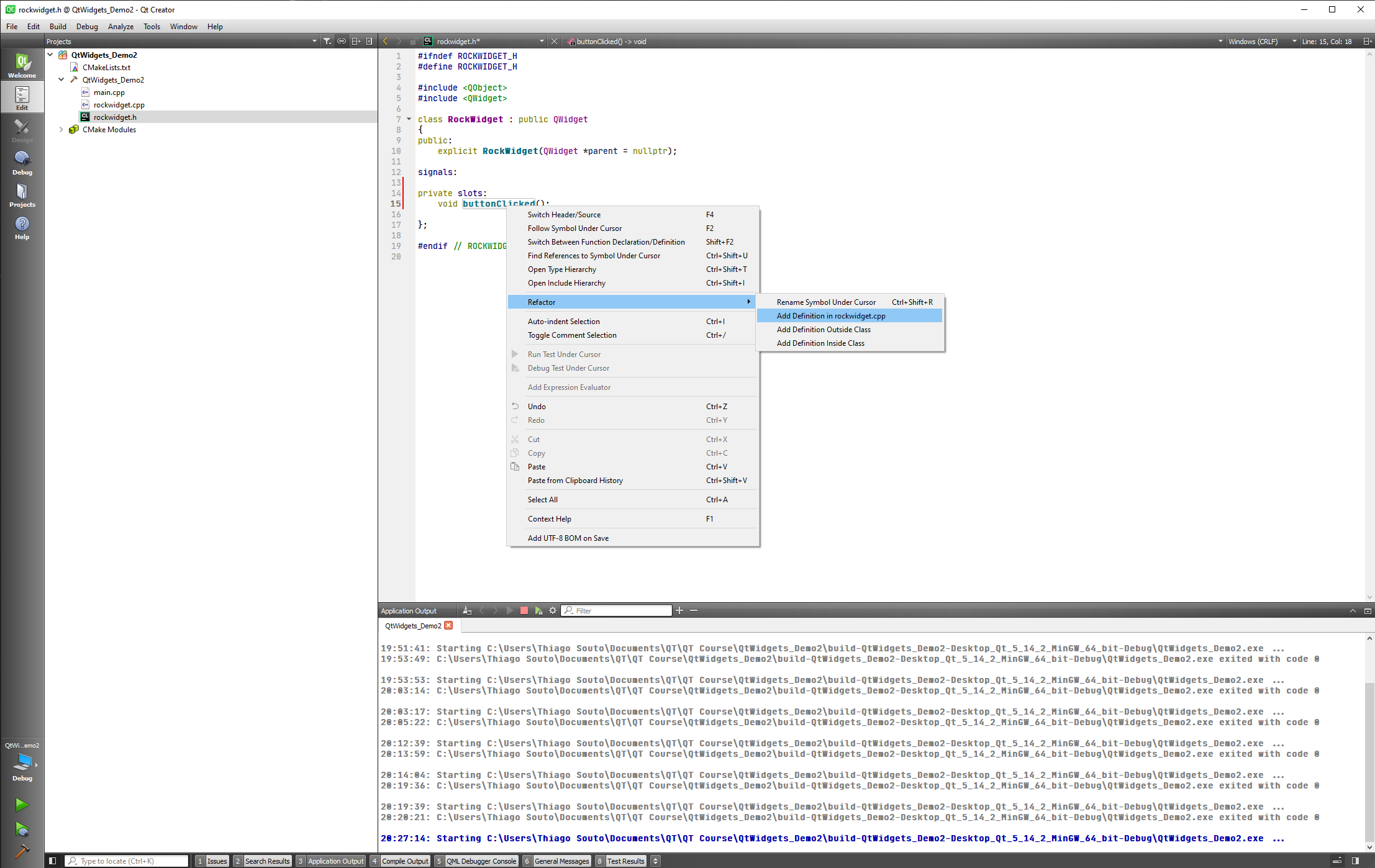Open the Help mode
Screen dimensions: 1375x868
click(22, 227)
